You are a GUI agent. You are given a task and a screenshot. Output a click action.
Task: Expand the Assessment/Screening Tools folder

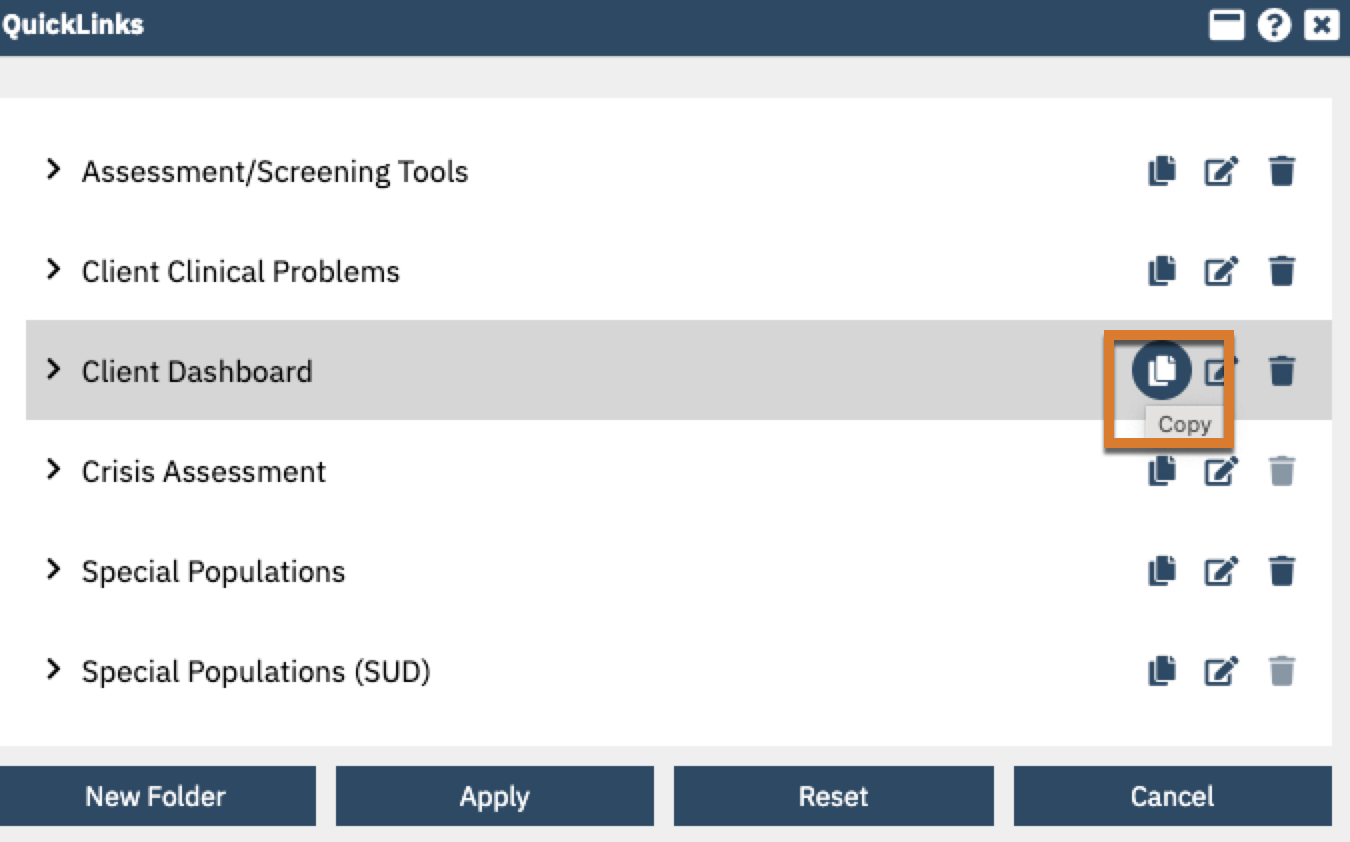(53, 171)
